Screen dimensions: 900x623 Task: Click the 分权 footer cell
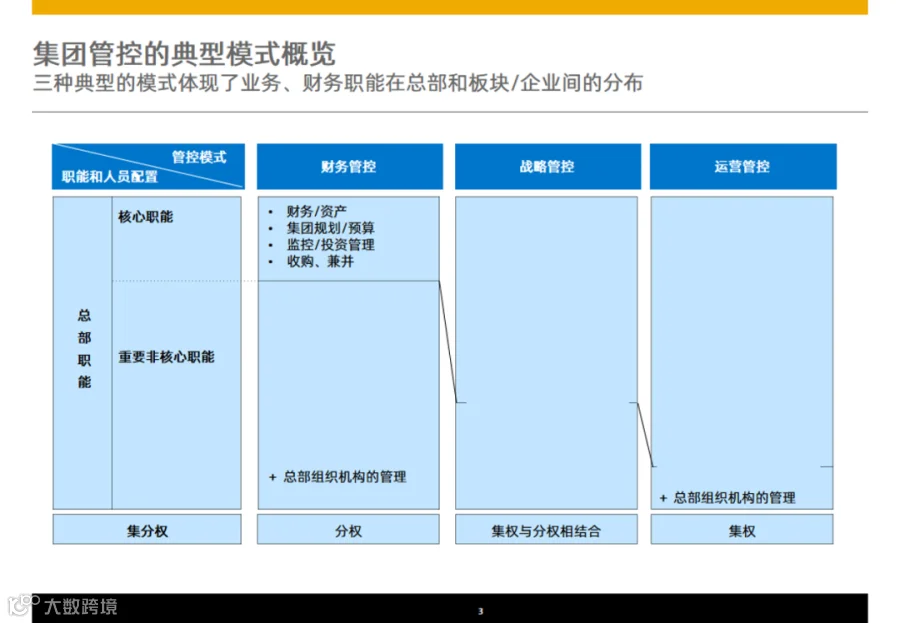348,529
